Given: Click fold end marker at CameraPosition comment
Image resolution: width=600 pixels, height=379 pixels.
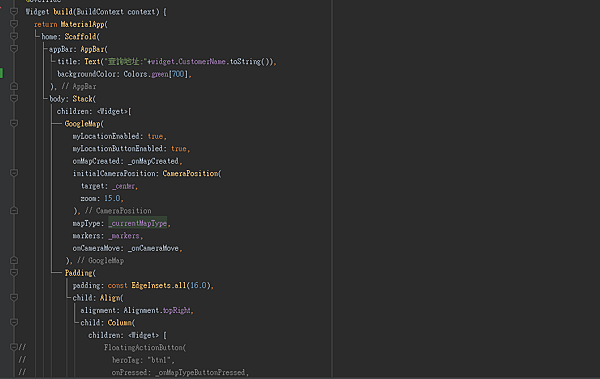Looking at the screenshot, I should 14,211.
